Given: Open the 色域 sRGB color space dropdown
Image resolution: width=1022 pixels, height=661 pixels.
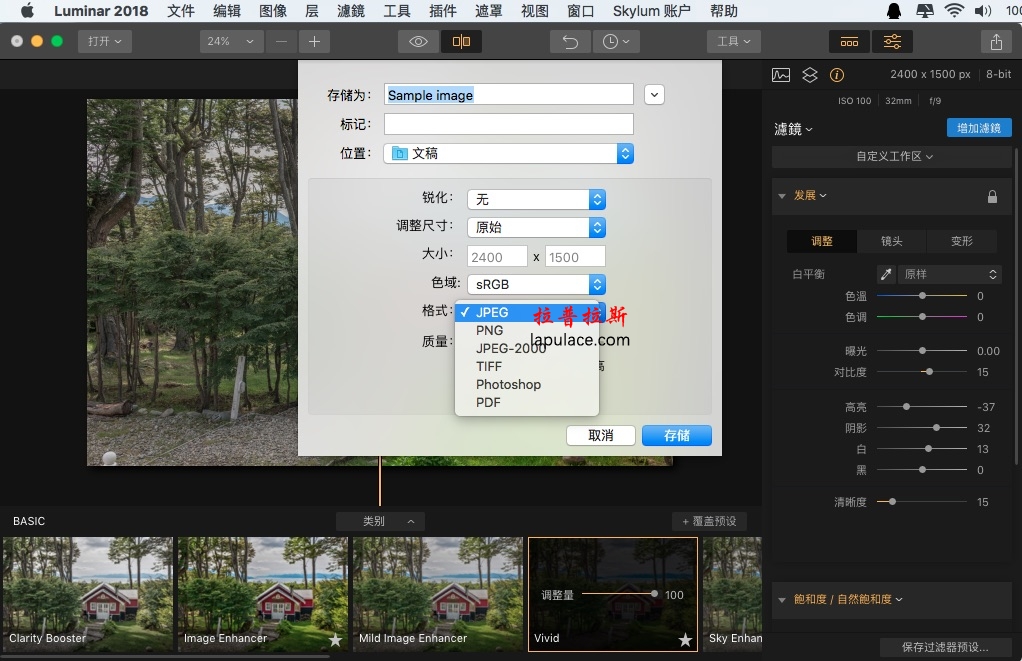Looking at the screenshot, I should (536, 285).
